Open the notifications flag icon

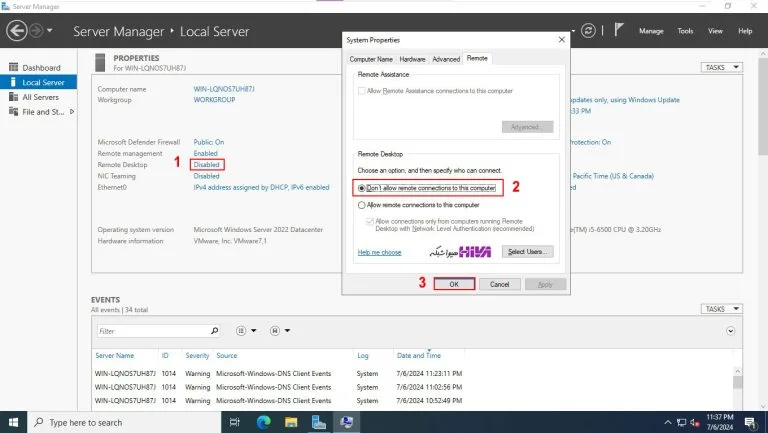619,30
